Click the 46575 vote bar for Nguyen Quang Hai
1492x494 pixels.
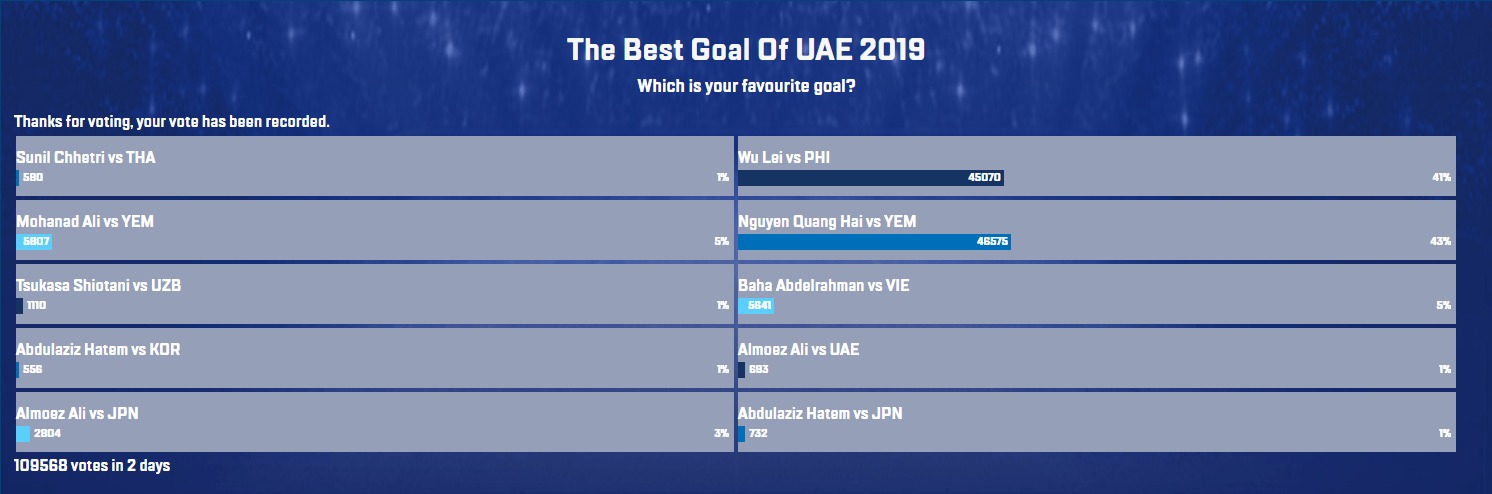pyautogui.click(x=875, y=242)
